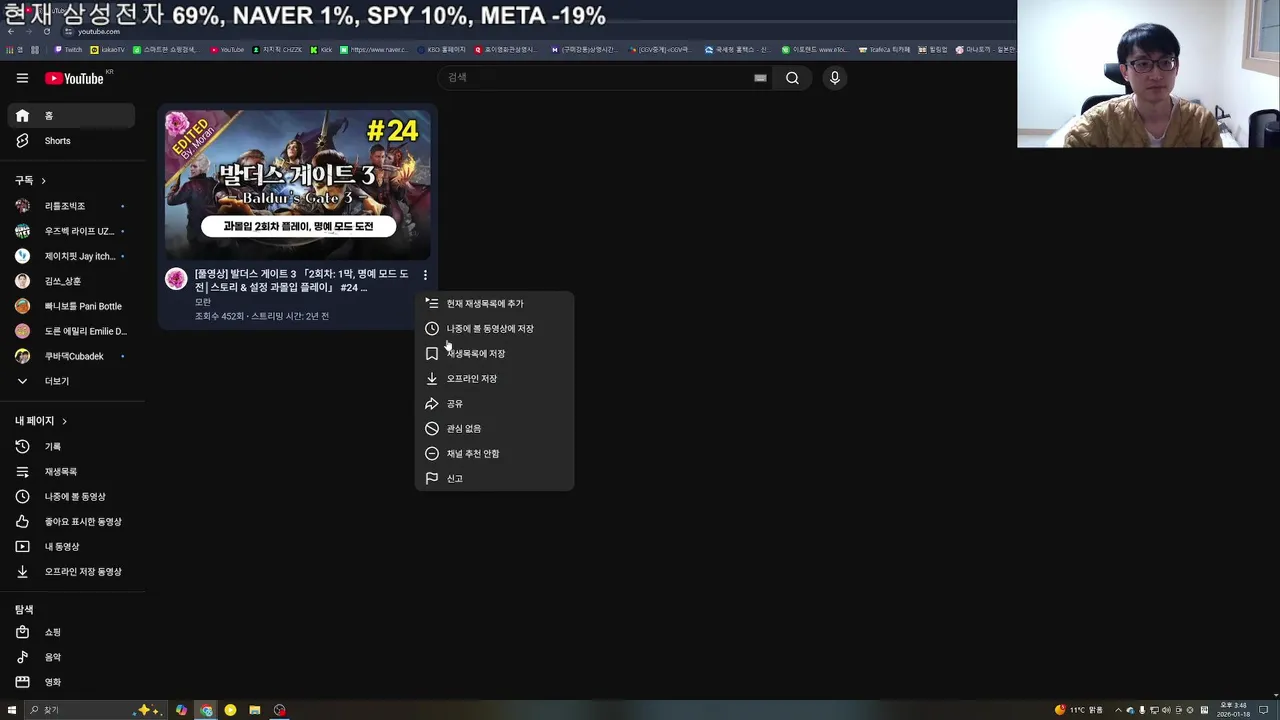Open the 우즈벡 라이프 channel
1280x720 pixels.
coord(71,231)
